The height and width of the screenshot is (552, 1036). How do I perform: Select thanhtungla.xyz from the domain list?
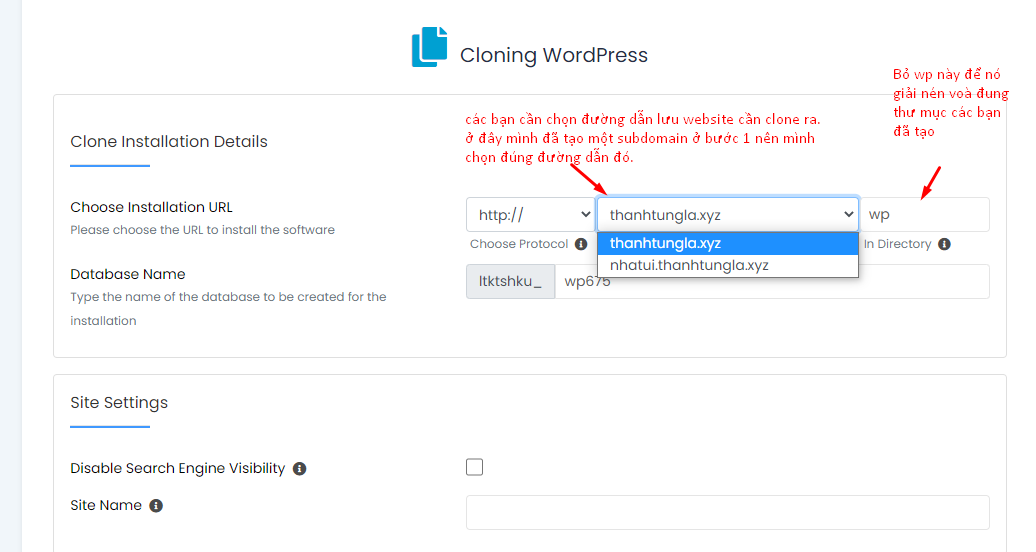[727, 243]
